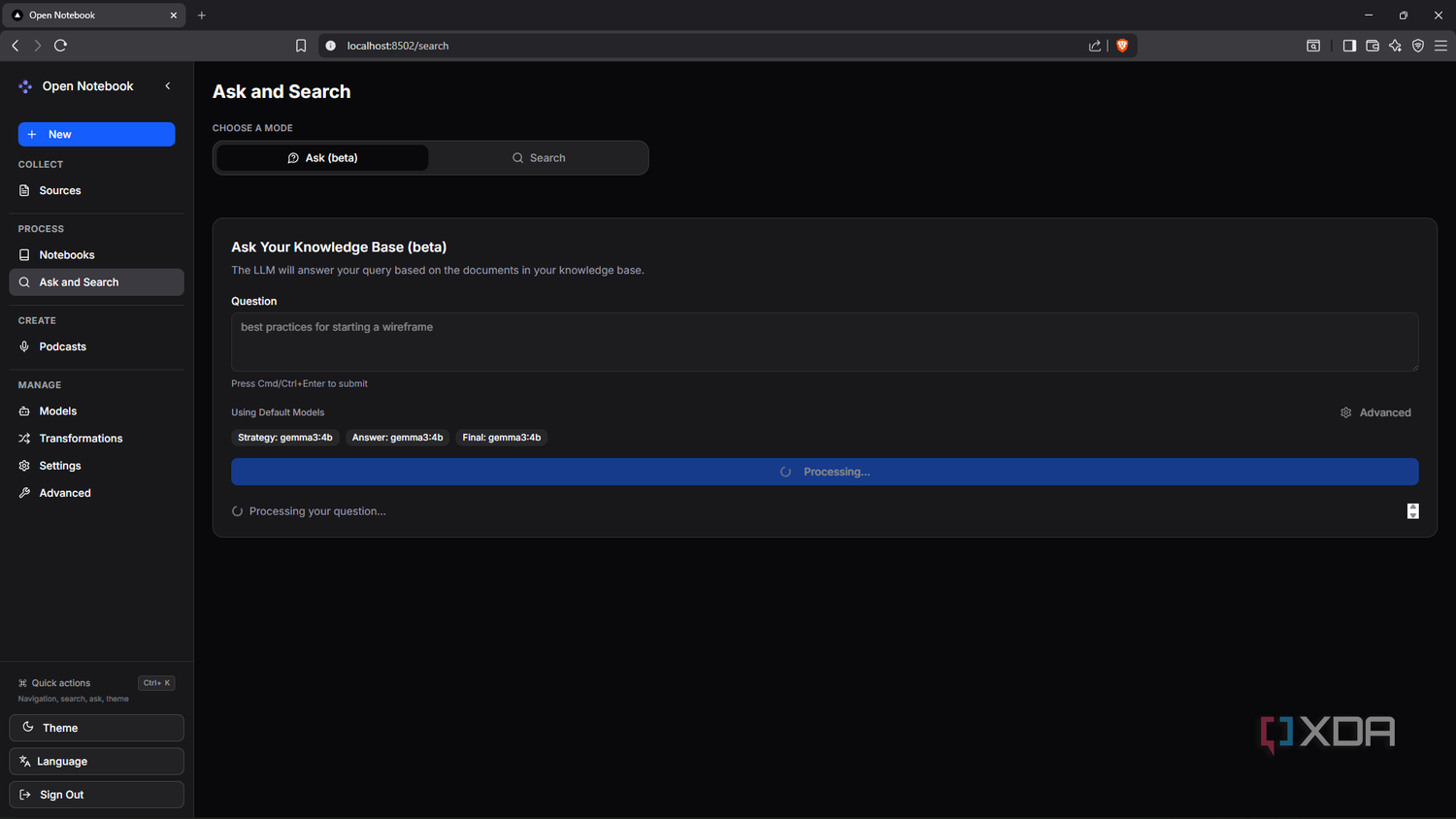
Task: Open the Models page
Action: (x=96, y=411)
